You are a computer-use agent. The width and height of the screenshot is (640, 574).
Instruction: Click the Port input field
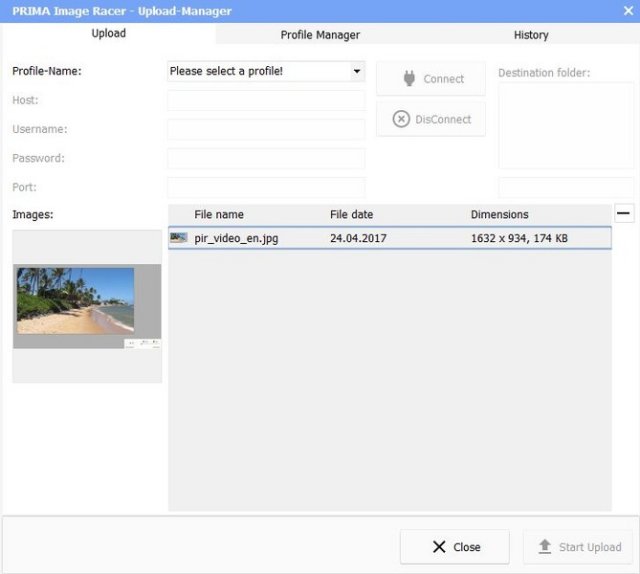[x=266, y=187]
